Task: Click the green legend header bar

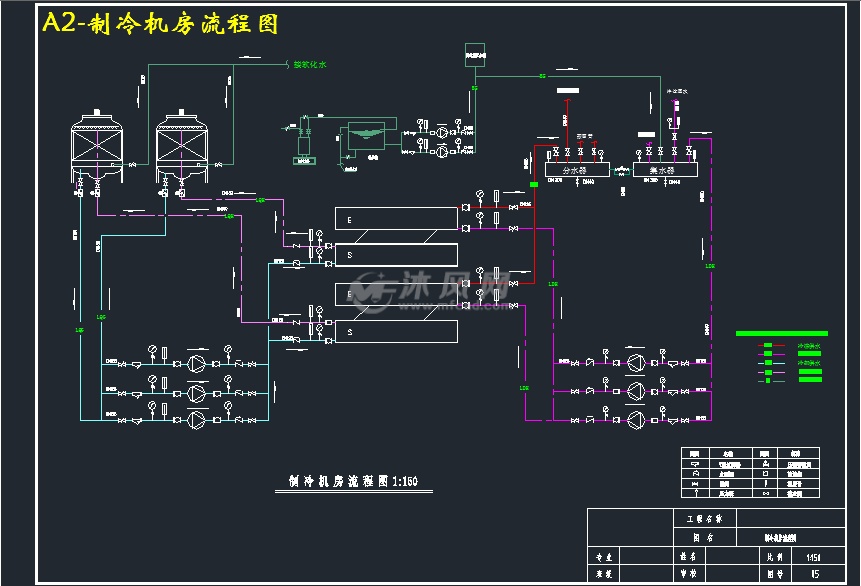Action: click(782, 333)
